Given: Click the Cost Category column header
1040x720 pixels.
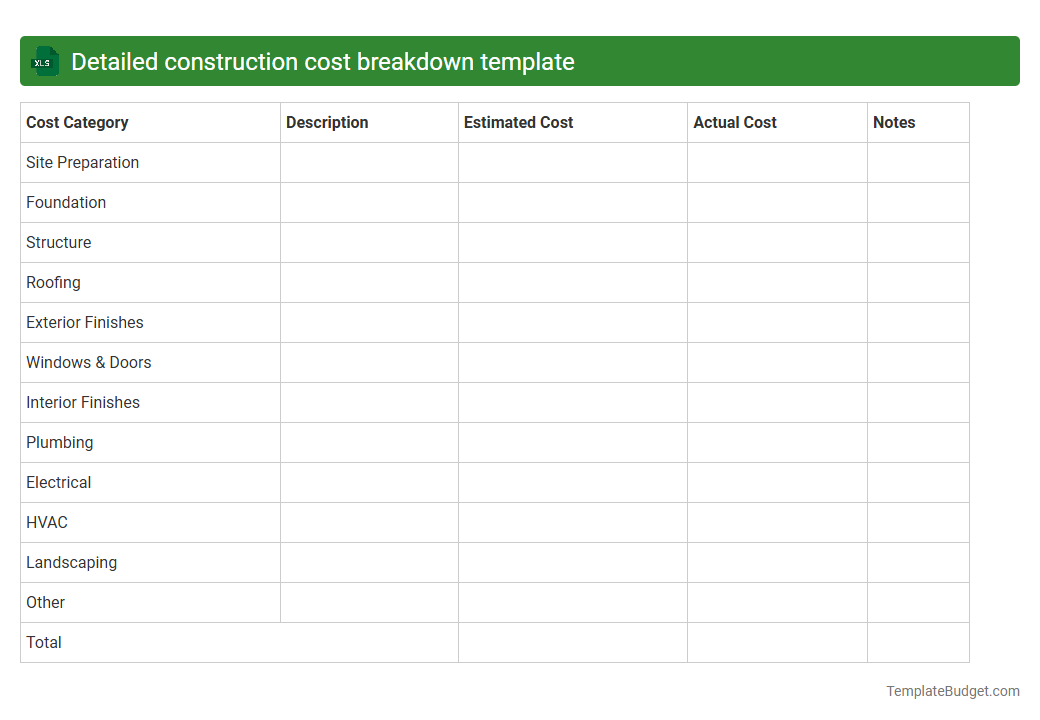Looking at the screenshot, I should [x=77, y=122].
